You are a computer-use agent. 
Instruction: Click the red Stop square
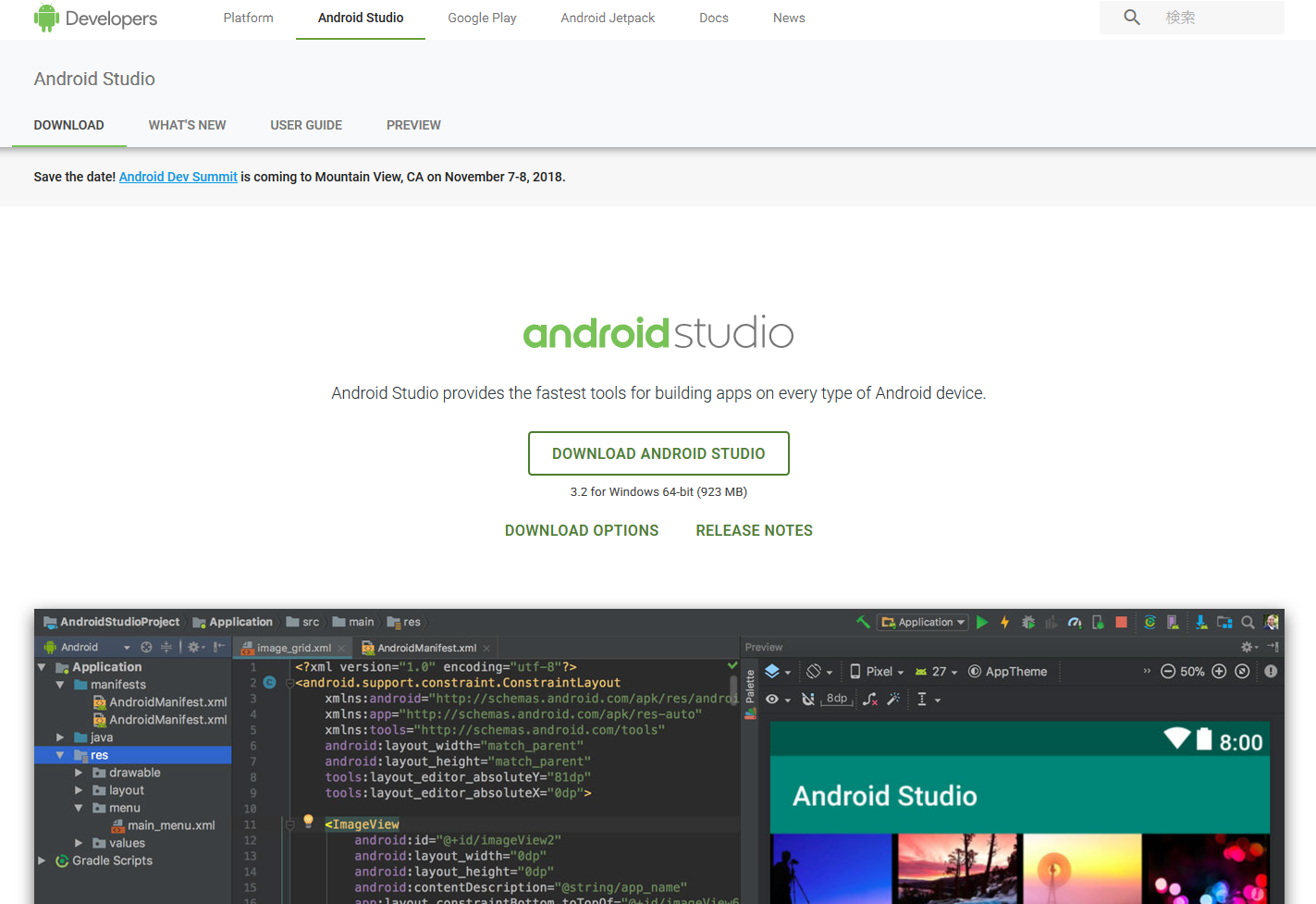[x=1121, y=622]
